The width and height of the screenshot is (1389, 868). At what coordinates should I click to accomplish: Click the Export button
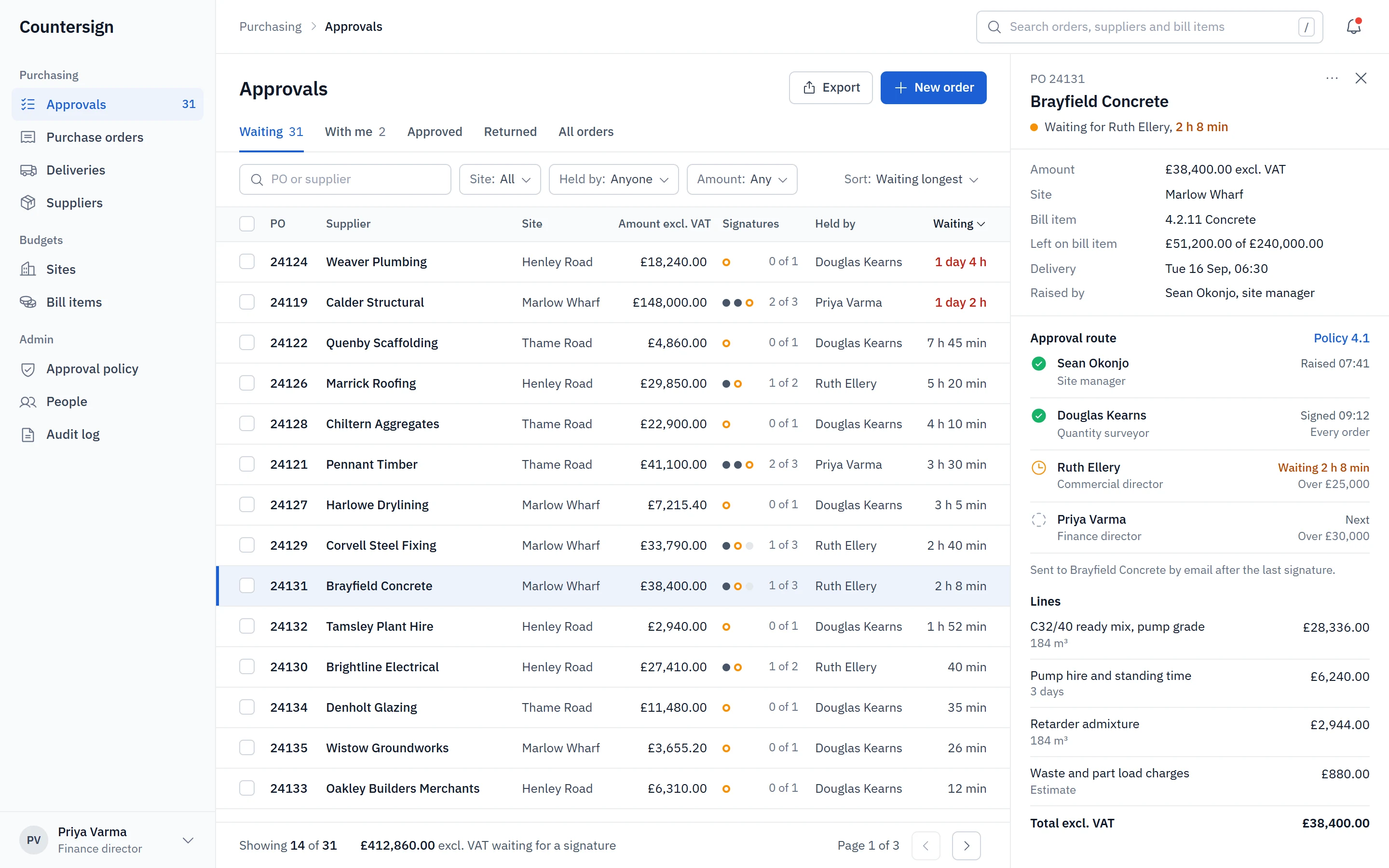click(x=831, y=88)
